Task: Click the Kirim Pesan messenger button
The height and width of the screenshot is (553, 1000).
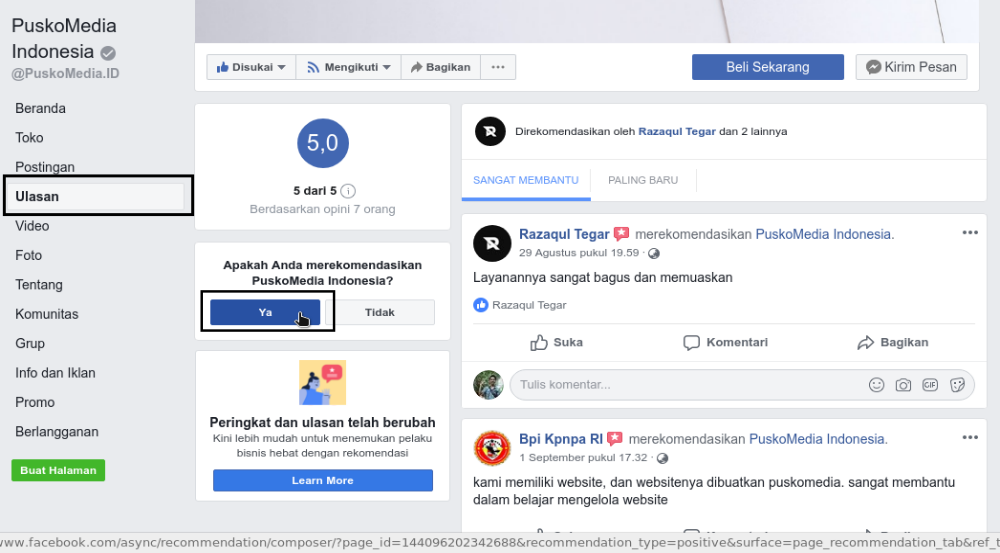Action: coord(911,67)
